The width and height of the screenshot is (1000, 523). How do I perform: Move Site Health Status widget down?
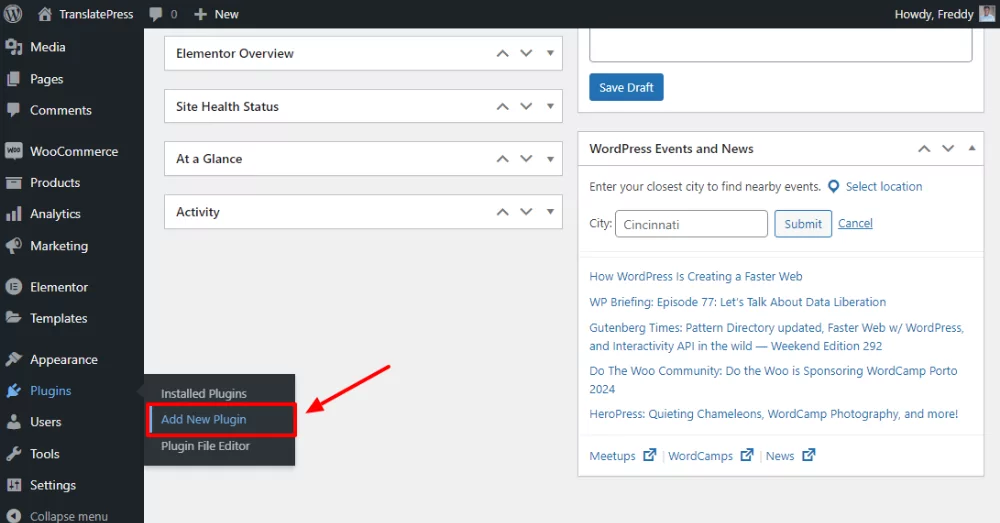click(x=526, y=107)
